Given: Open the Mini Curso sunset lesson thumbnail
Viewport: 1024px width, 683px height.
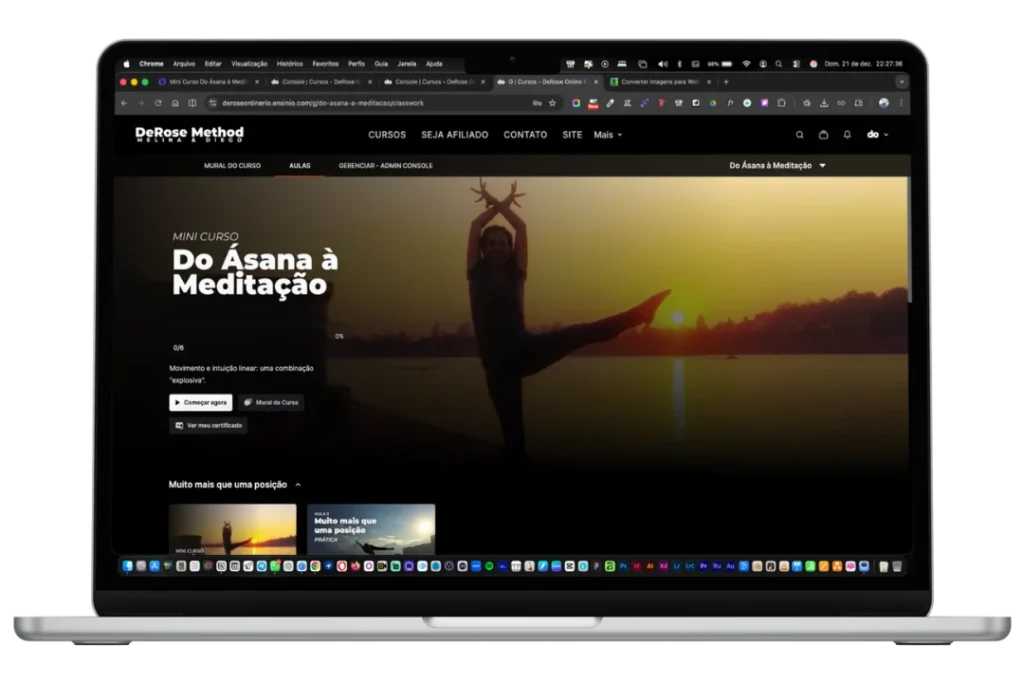Looking at the screenshot, I should click(232, 530).
